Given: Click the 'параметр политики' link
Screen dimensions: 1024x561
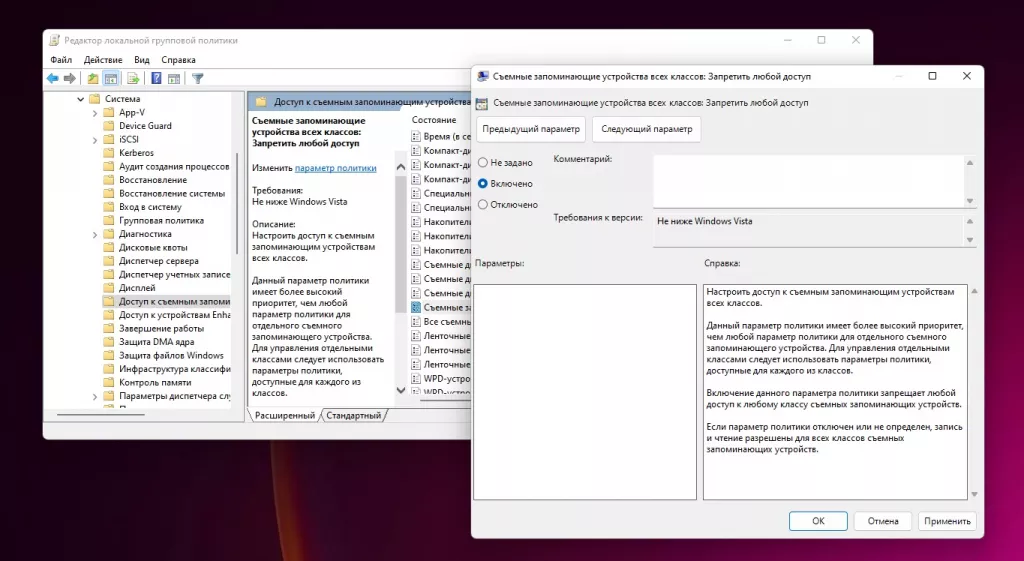Looking at the screenshot, I should [x=335, y=169].
